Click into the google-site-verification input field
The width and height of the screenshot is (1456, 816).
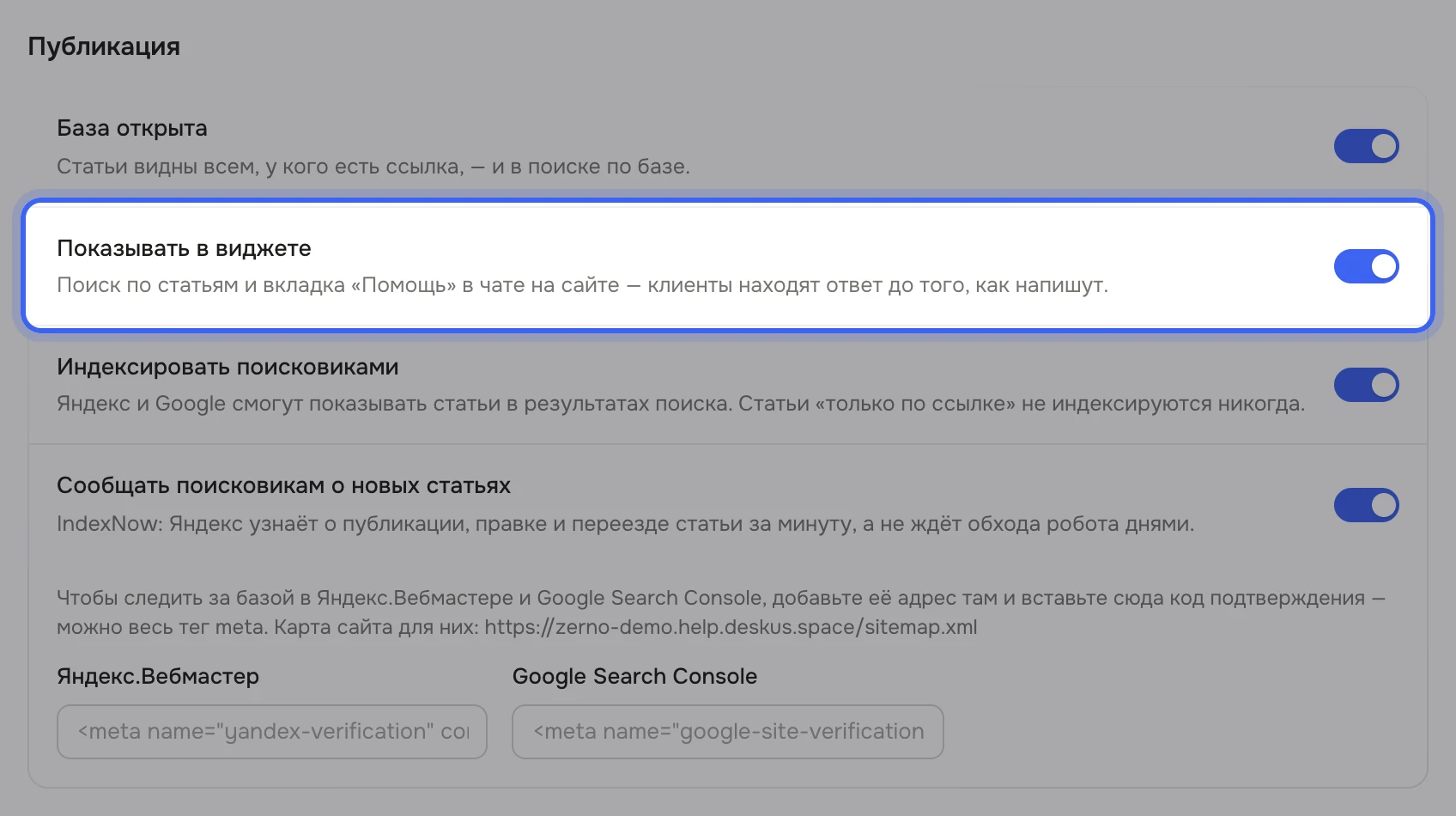pos(728,732)
